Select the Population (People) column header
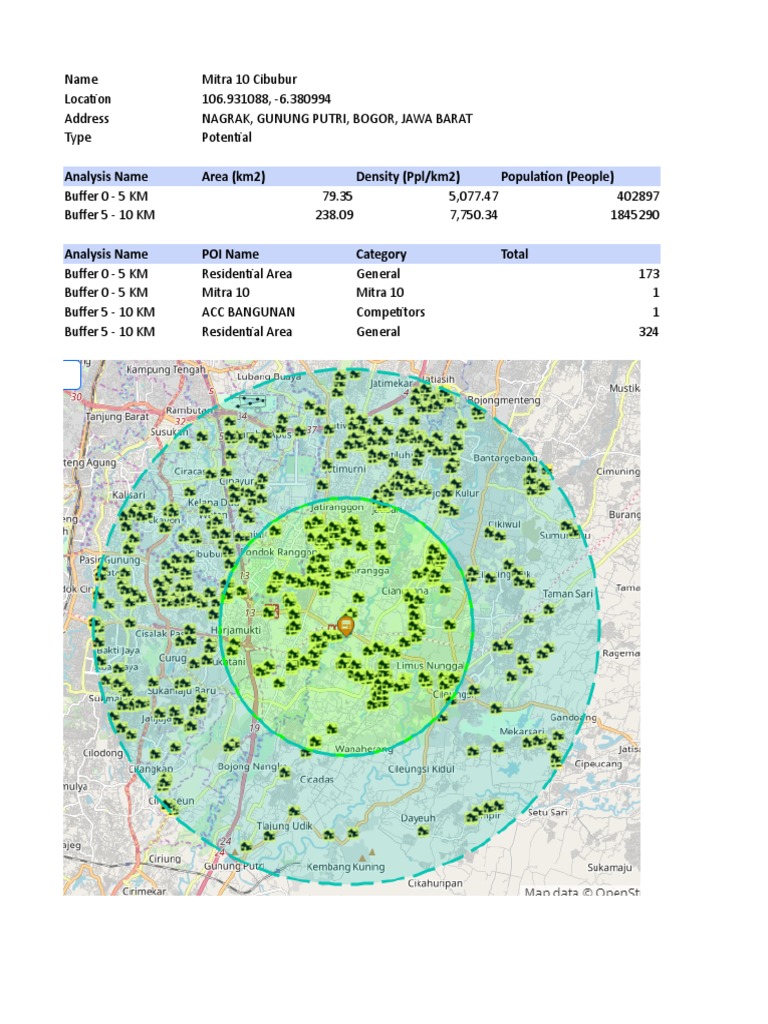 [557, 177]
